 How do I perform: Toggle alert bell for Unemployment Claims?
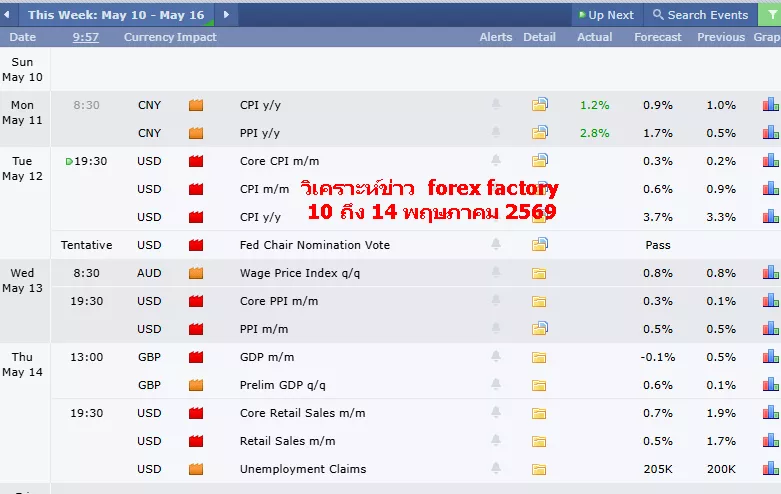496,469
